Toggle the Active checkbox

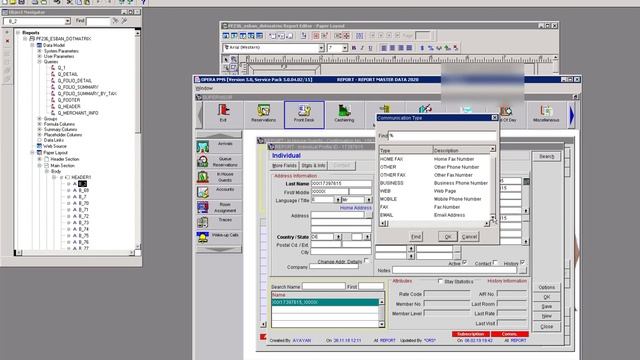pos(464,262)
